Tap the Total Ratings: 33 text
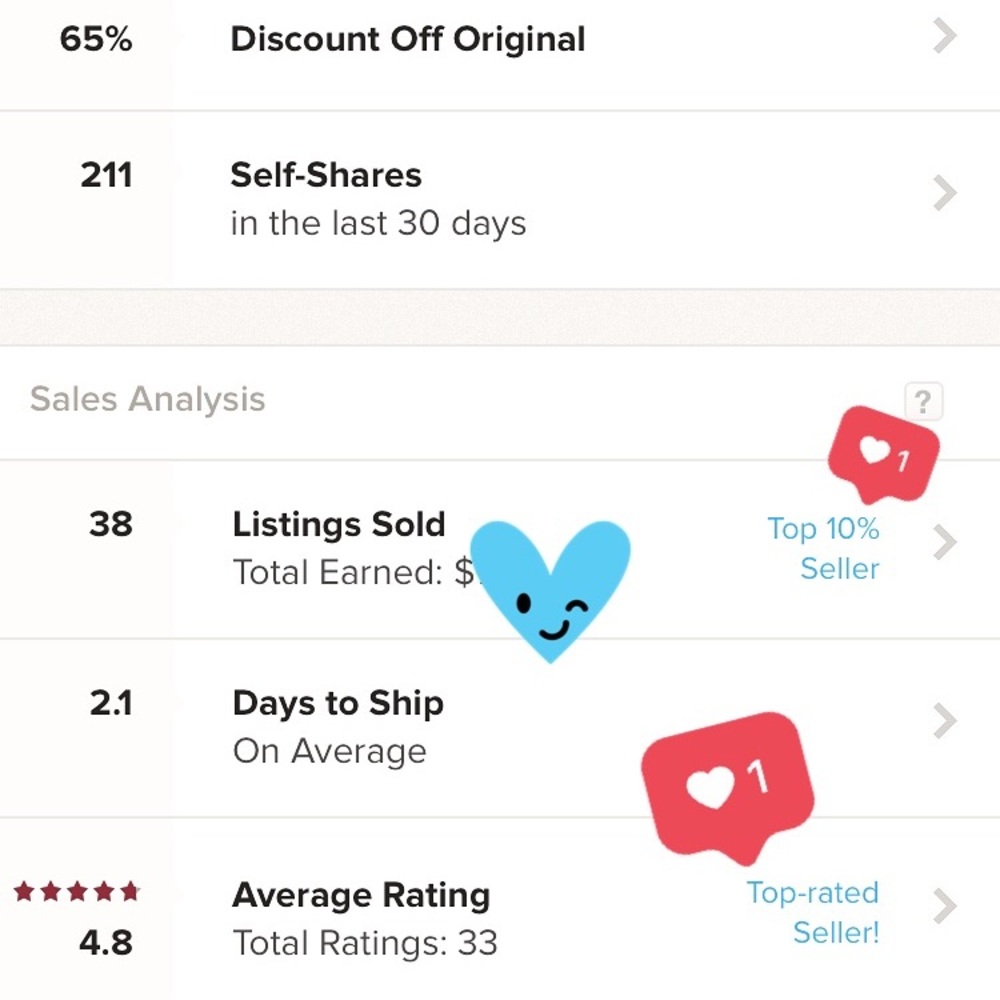This screenshot has height=1000, width=1000. click(x=366, y=943)
